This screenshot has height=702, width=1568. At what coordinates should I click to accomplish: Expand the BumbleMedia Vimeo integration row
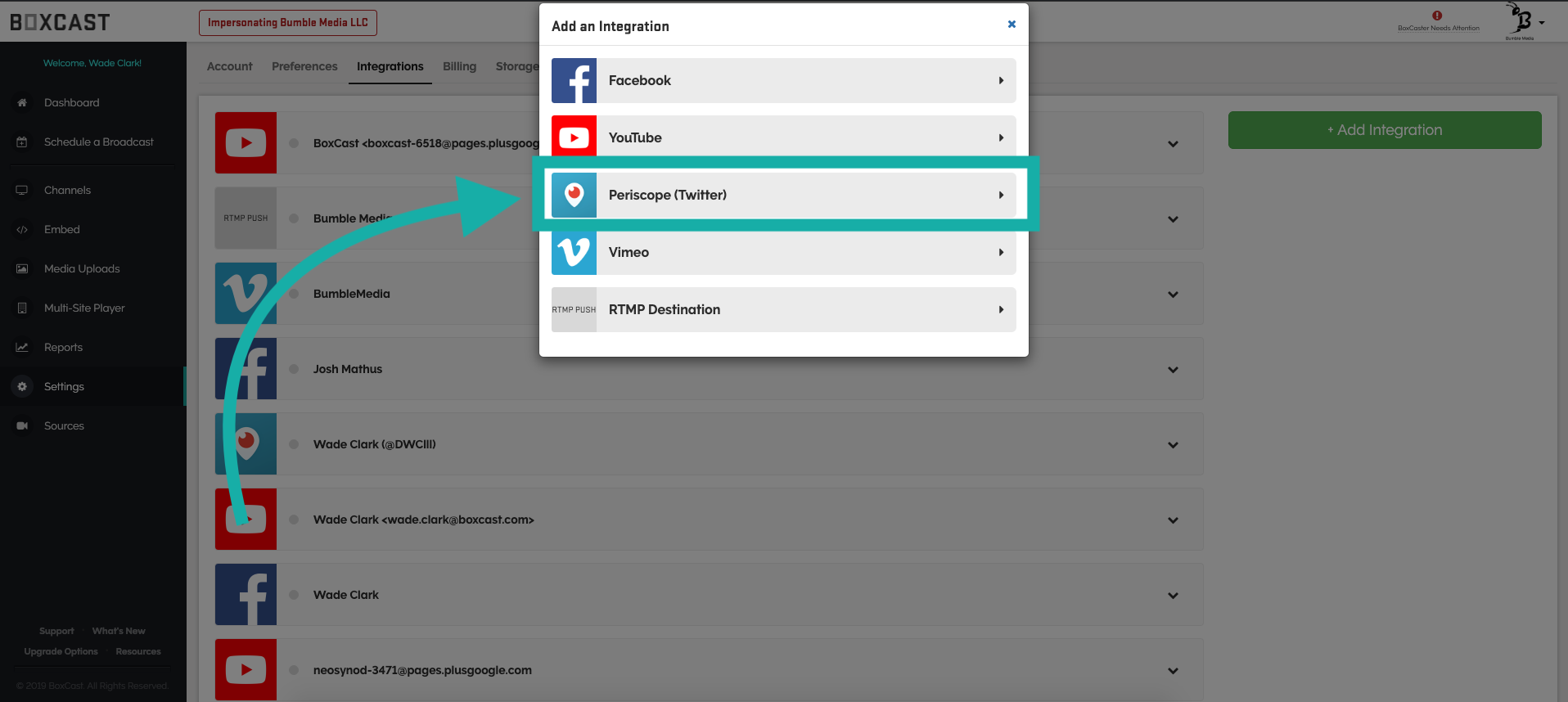pos(1173,295)
